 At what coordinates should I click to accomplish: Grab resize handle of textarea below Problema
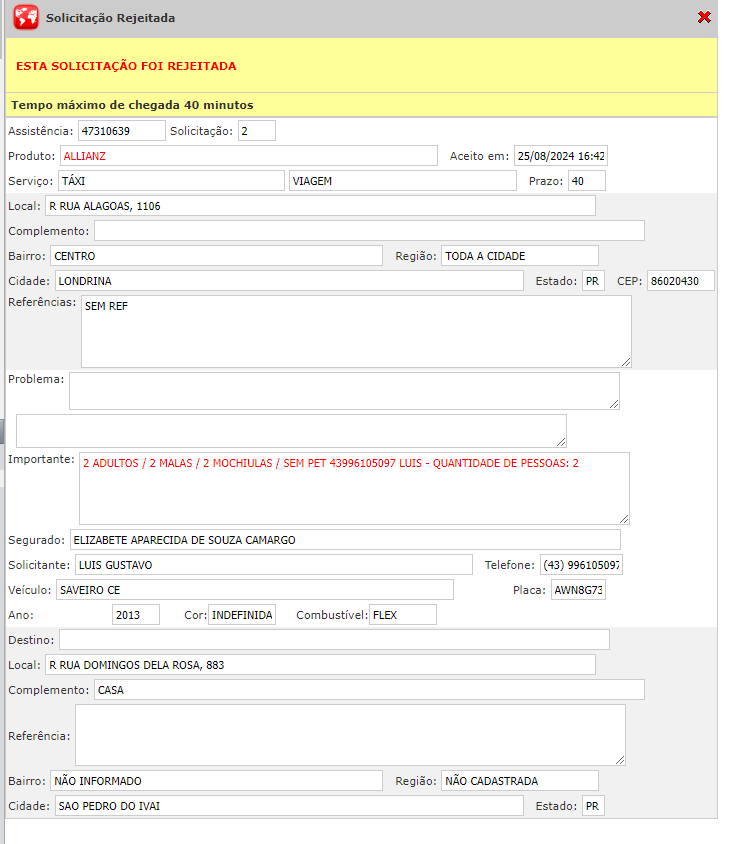click(561, 442)
